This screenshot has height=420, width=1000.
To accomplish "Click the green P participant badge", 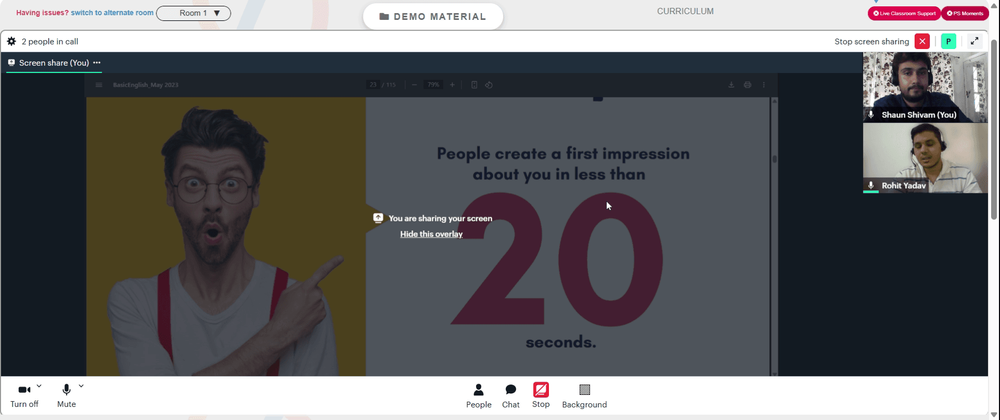I will (x=948, y=41).
